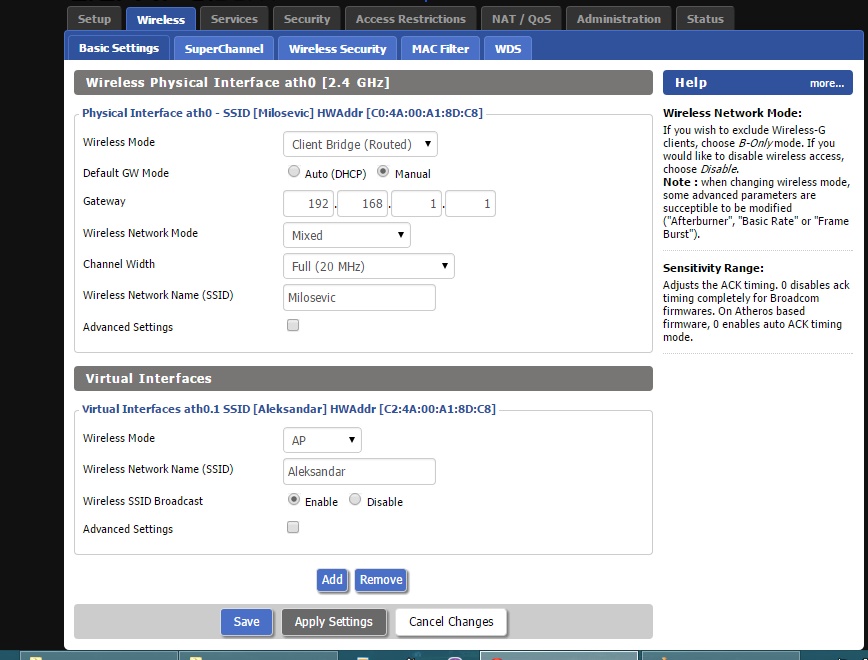Enable Wireless SSID Broadcast
Image resolution: width=868 pixels, height=660 pixels.
(294, 499)
